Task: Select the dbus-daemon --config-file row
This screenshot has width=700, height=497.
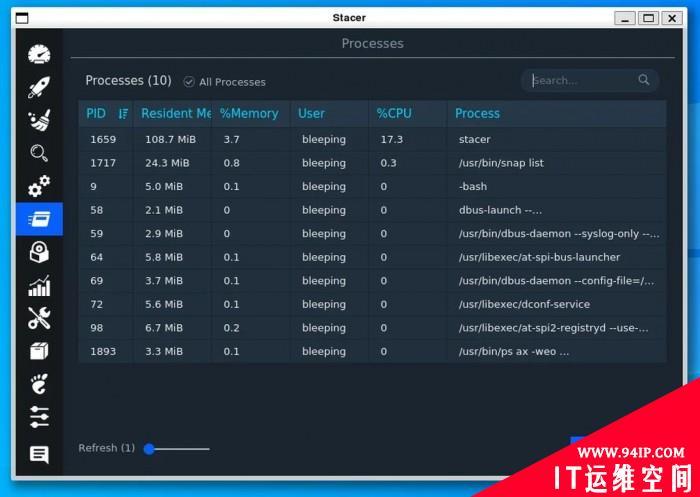Action: click(372, 281)
